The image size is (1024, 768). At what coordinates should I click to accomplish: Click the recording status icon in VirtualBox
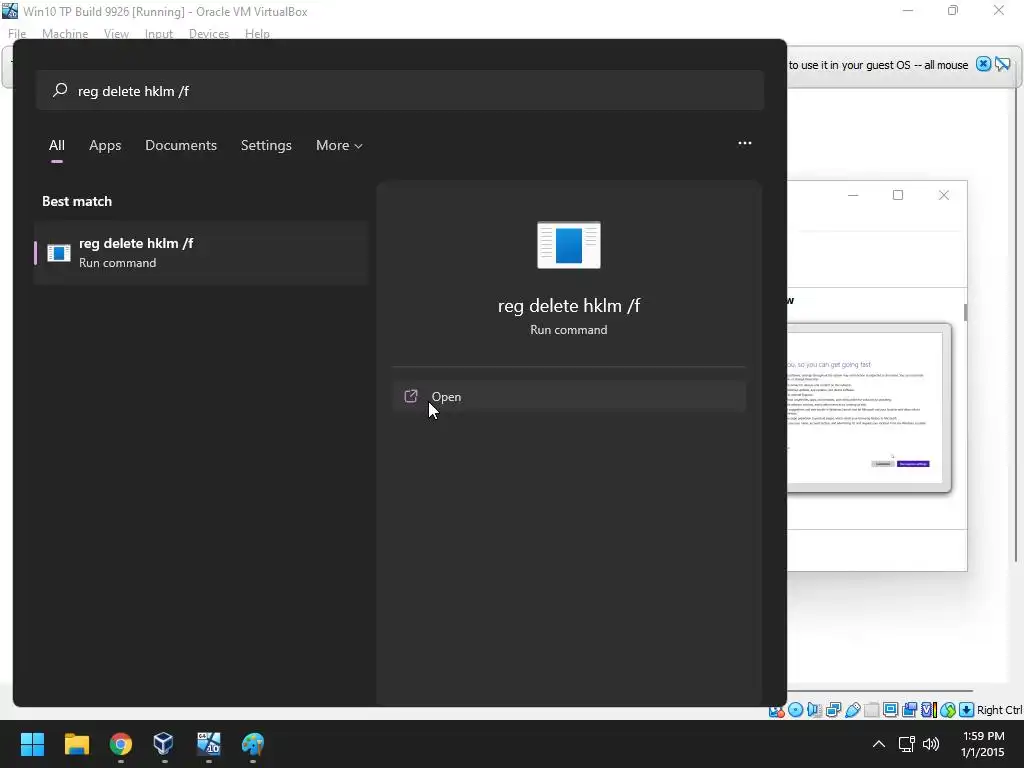(909, 710)
